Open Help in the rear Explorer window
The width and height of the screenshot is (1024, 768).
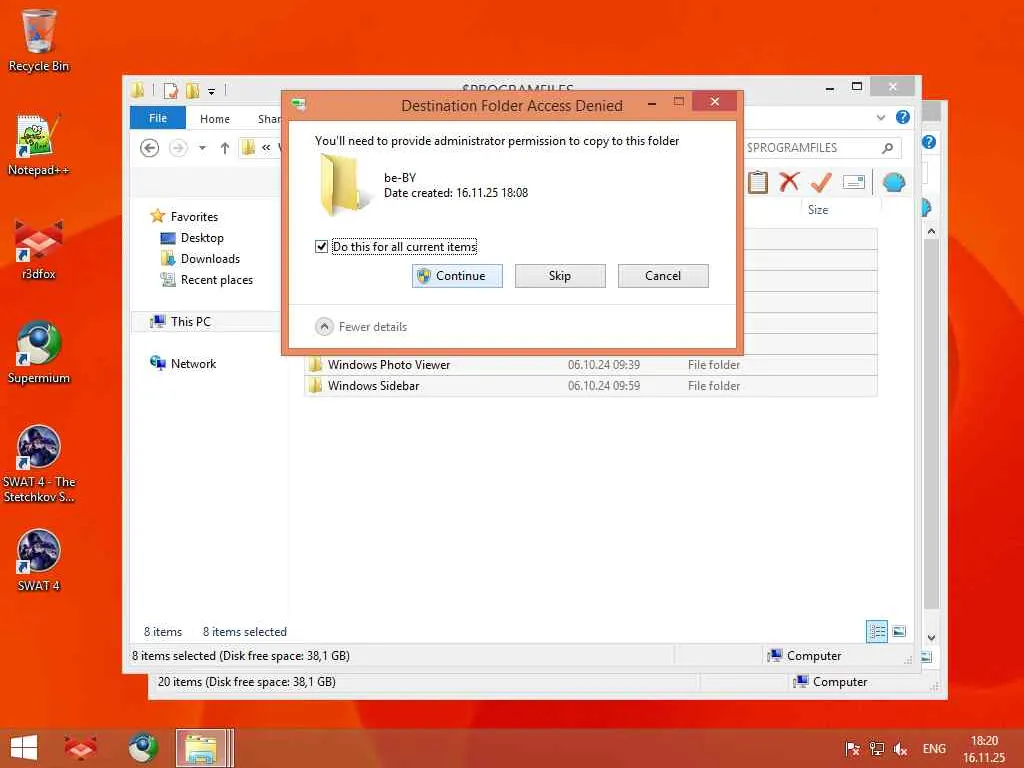[929, 142]
